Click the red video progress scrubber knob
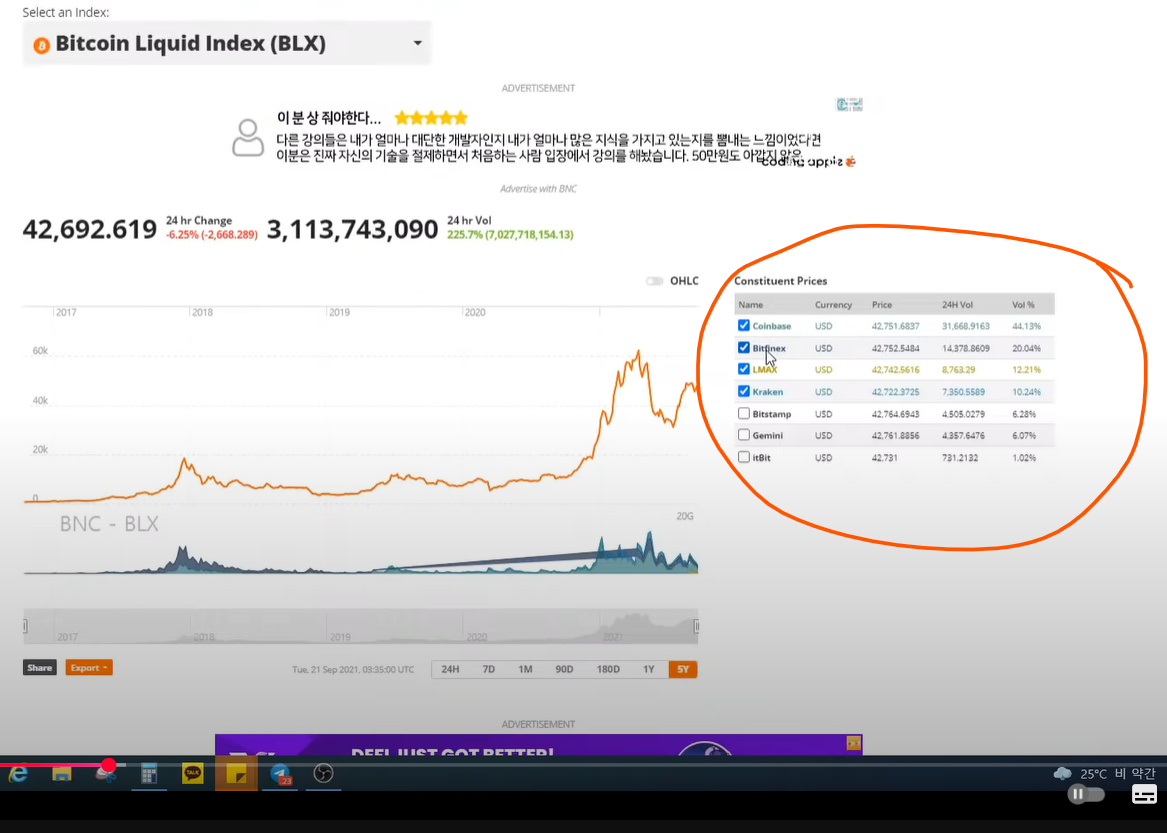The width and height of the screenshot is (1167, 833). pyautogui.click(x=109, y=765)
